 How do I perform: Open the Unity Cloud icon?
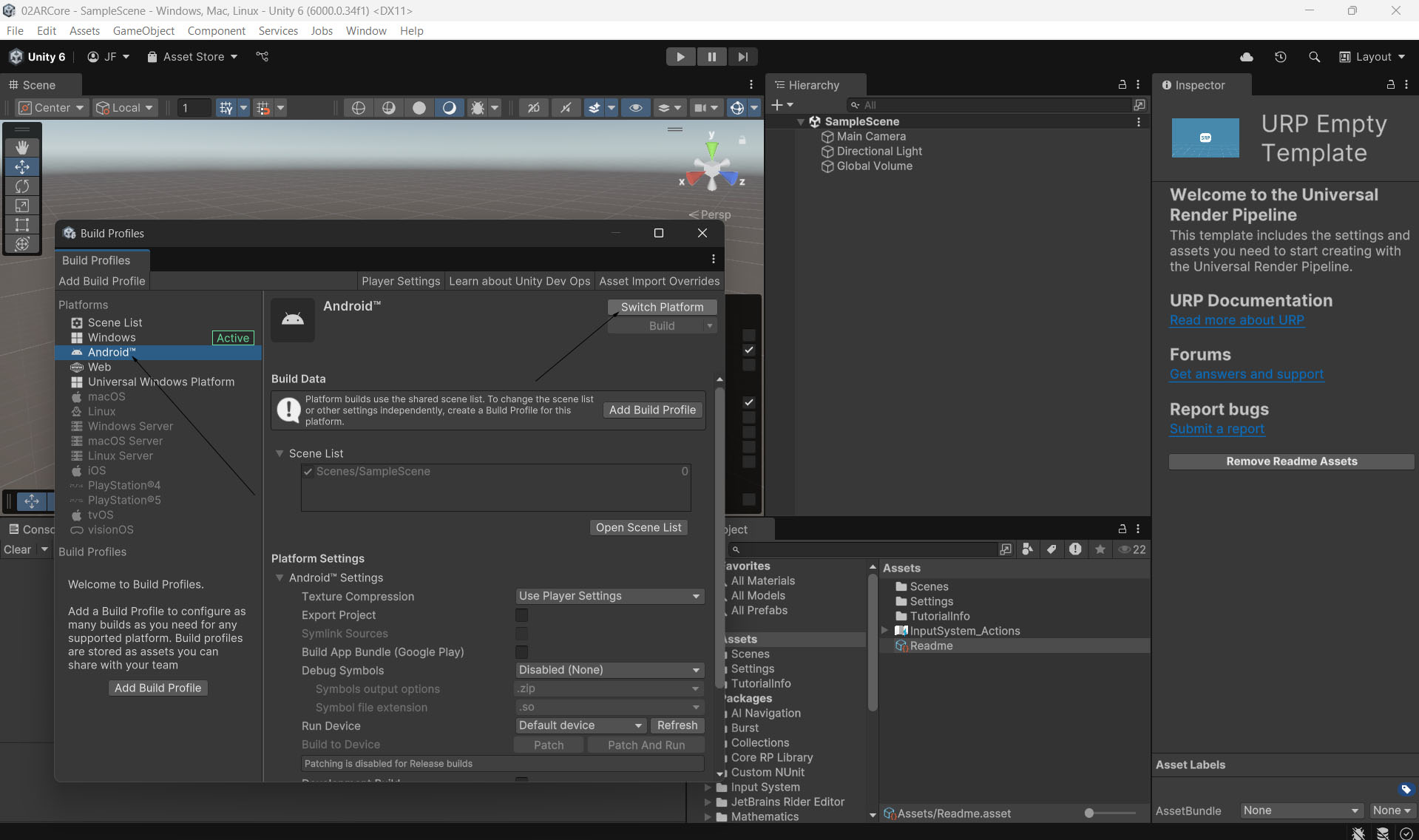1247,57
